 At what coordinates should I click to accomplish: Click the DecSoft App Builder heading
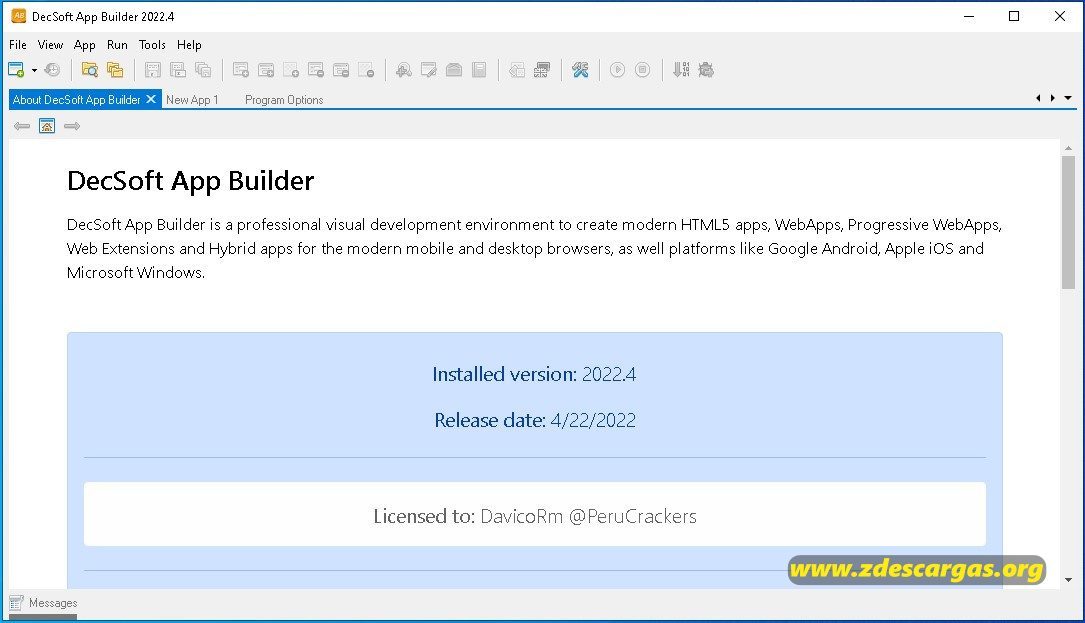pos(190,181)
